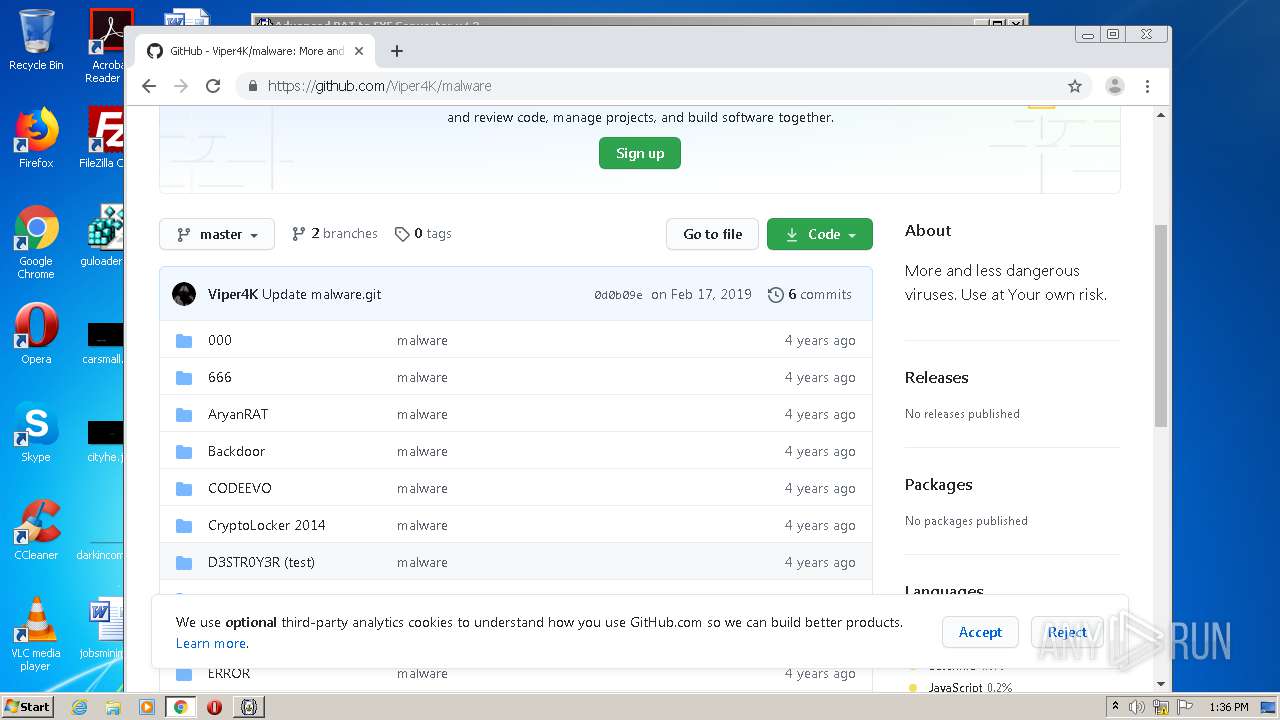Screen dimensions: 1280x720
Task: Open the Recycle Bin desktop icon
Action: tap(36, 40)
